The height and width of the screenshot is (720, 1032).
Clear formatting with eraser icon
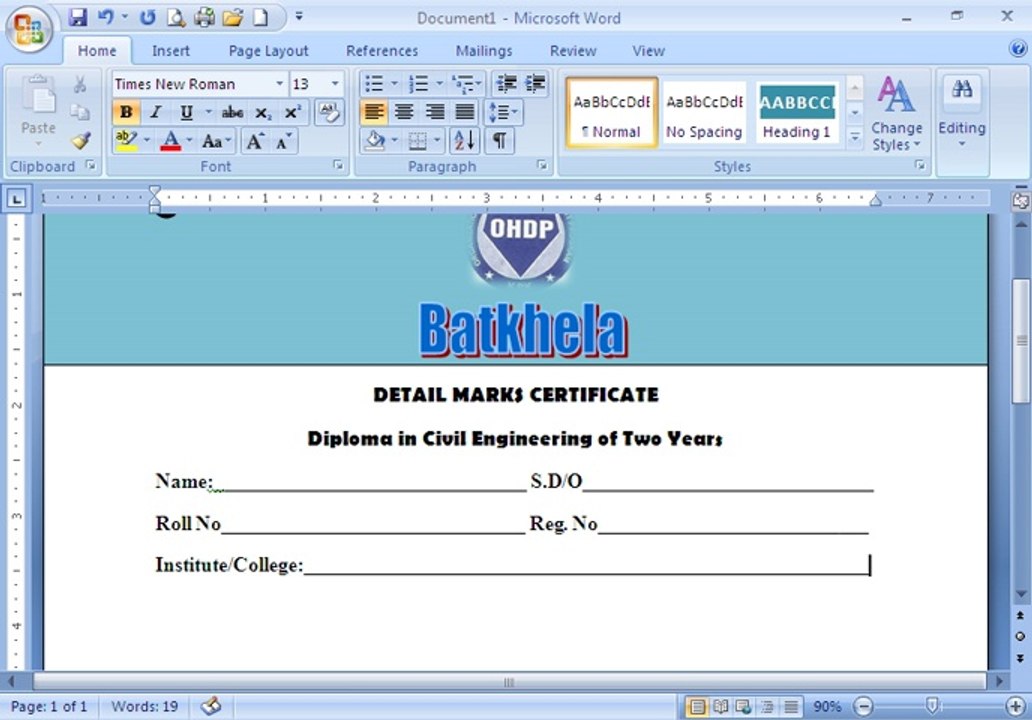pyautogui.click(x=328, y=113)
